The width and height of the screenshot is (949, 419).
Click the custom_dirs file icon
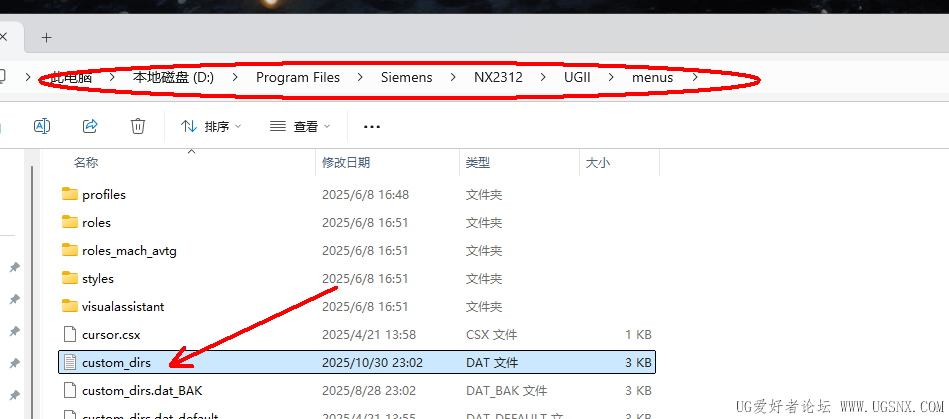(x=70, y=362)
